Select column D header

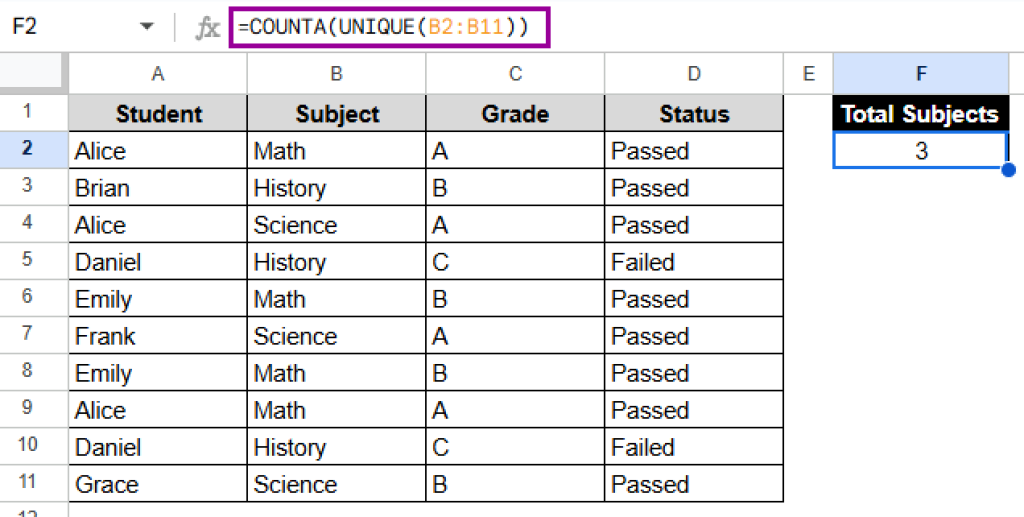pos(694,73)
